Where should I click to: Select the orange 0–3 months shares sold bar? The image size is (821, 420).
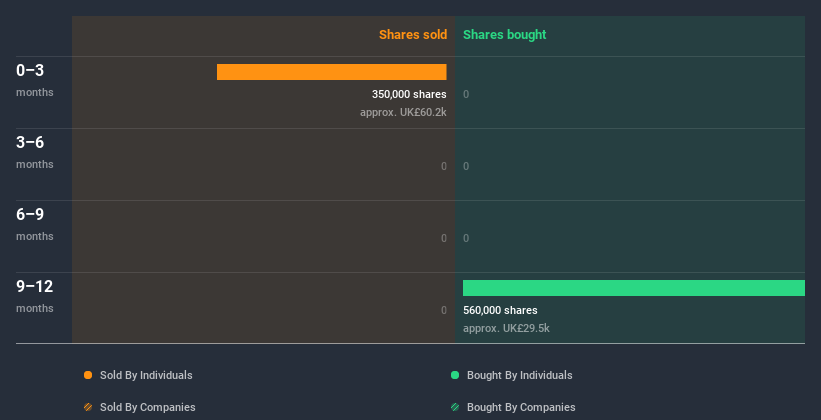coord(331,72)
